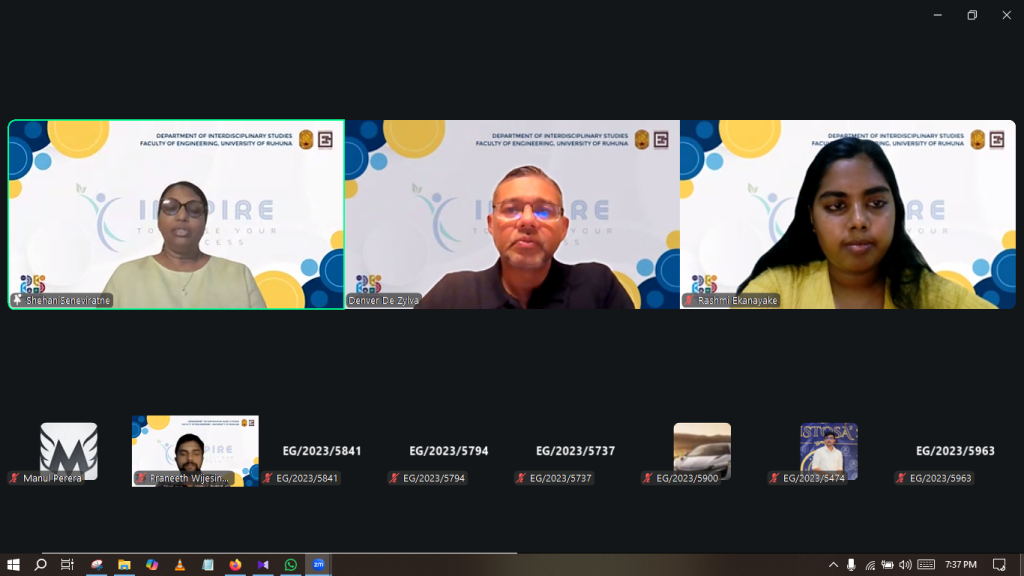
Task: Click the muted mic icon beside Rashmi Ekanayake
Action: coord(689,301)
